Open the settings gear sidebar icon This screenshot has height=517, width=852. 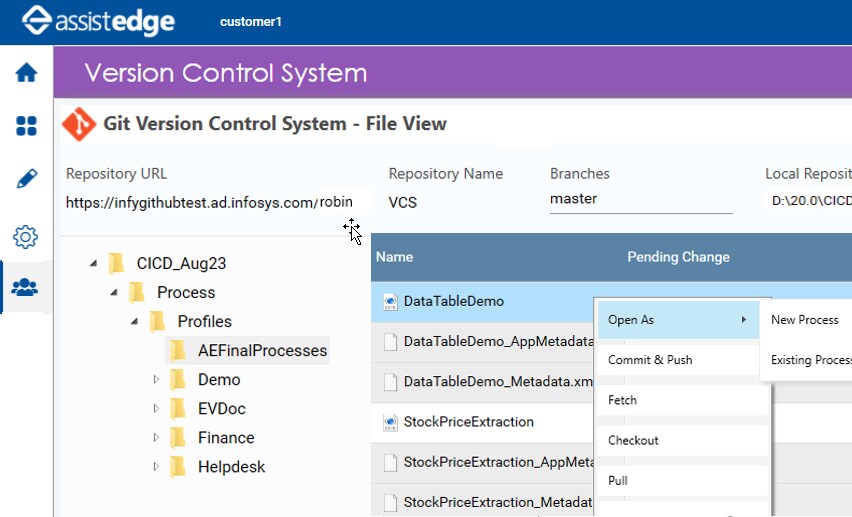(26, 237)
